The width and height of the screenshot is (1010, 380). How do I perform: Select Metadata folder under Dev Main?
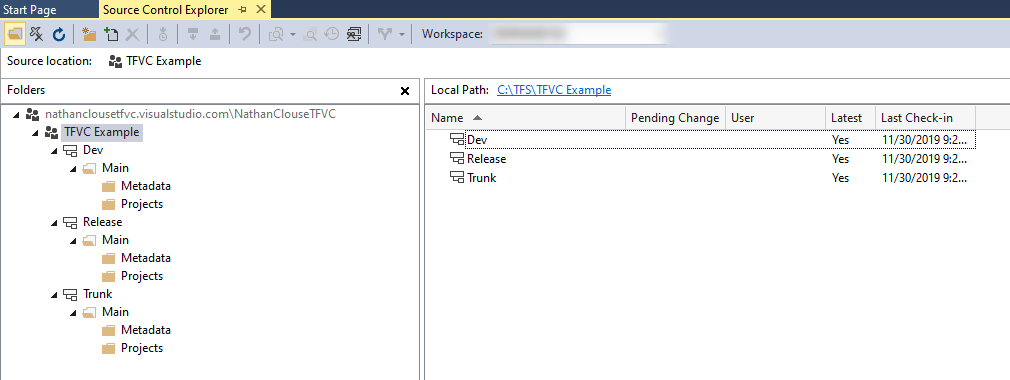(x=146, y=186)
